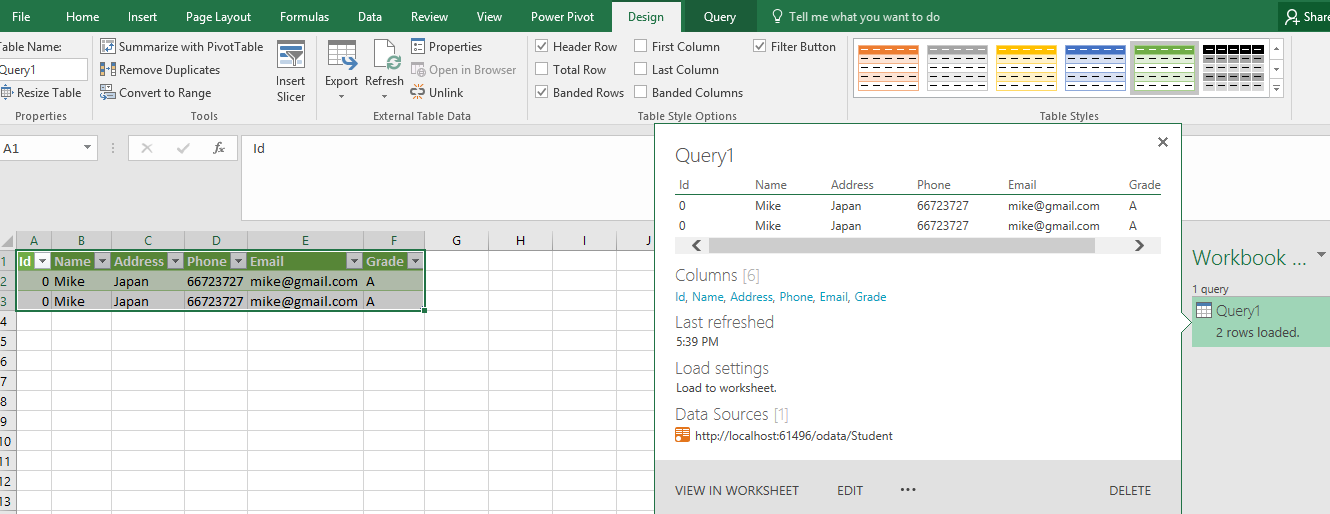1330x514 pixels.
Task: Open the Name column filter dropdown
Action: pyautogui.click(x=101, y=261)
